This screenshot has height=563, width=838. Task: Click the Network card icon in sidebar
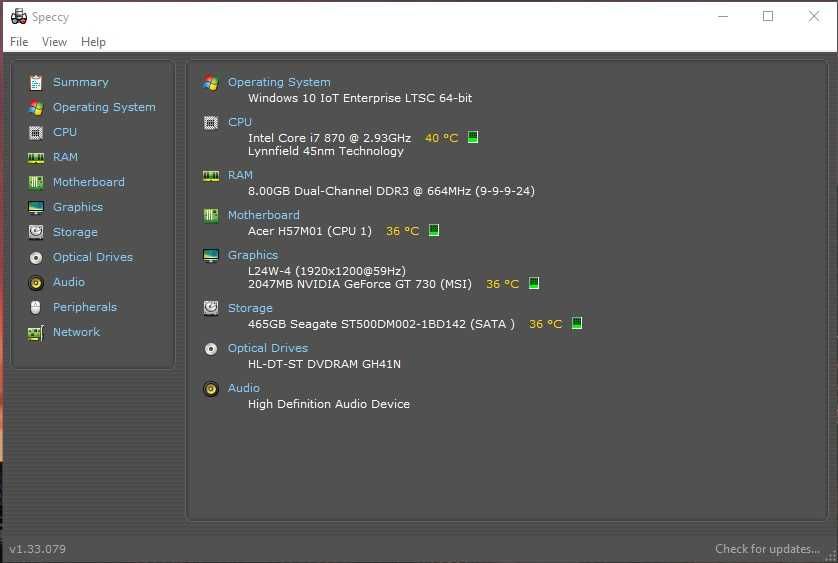[x=36, y=333]
